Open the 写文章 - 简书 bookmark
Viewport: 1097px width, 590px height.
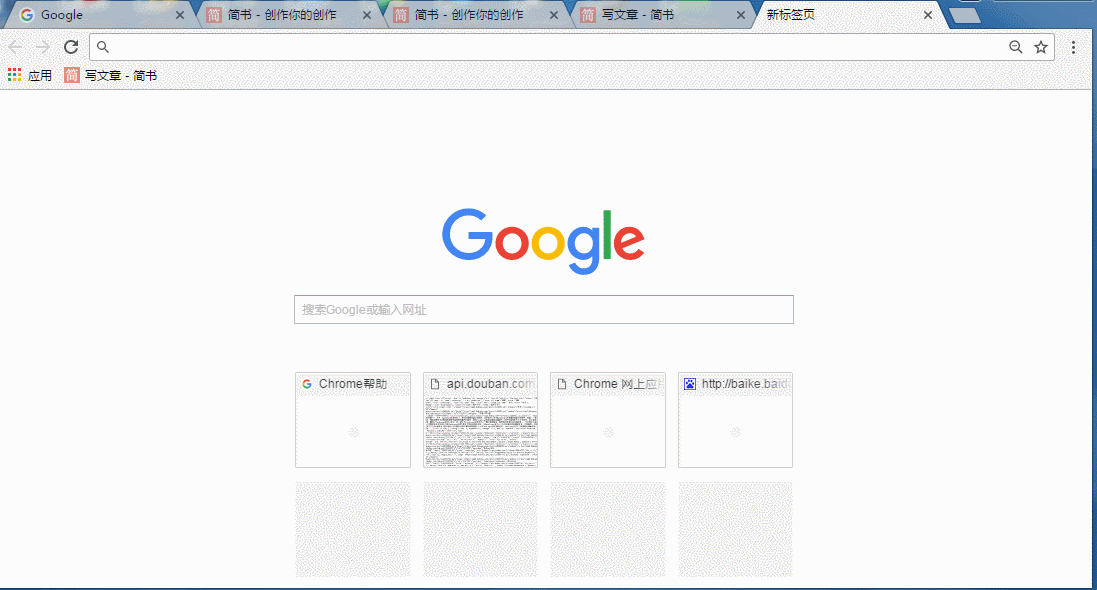point(111,75)
